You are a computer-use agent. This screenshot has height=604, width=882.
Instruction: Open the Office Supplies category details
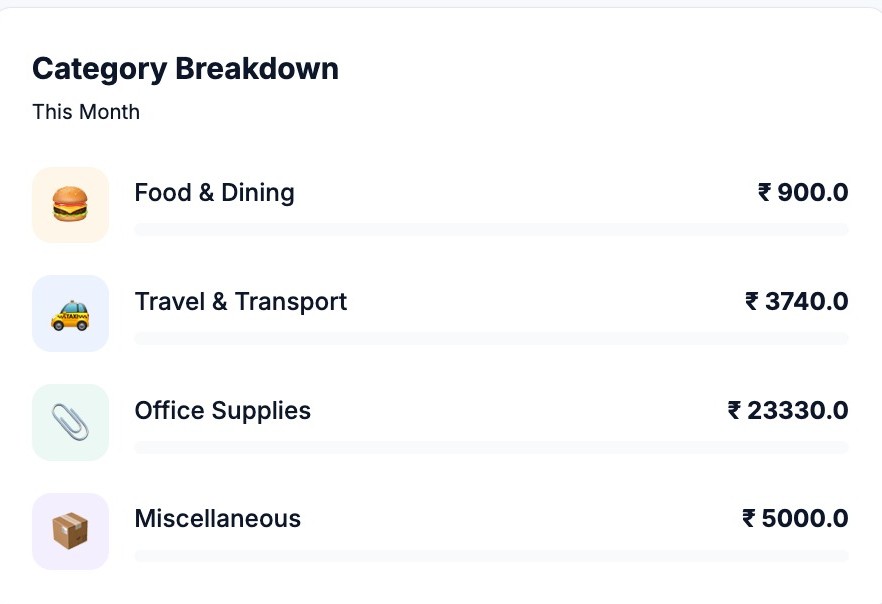[x=222, y=410]
